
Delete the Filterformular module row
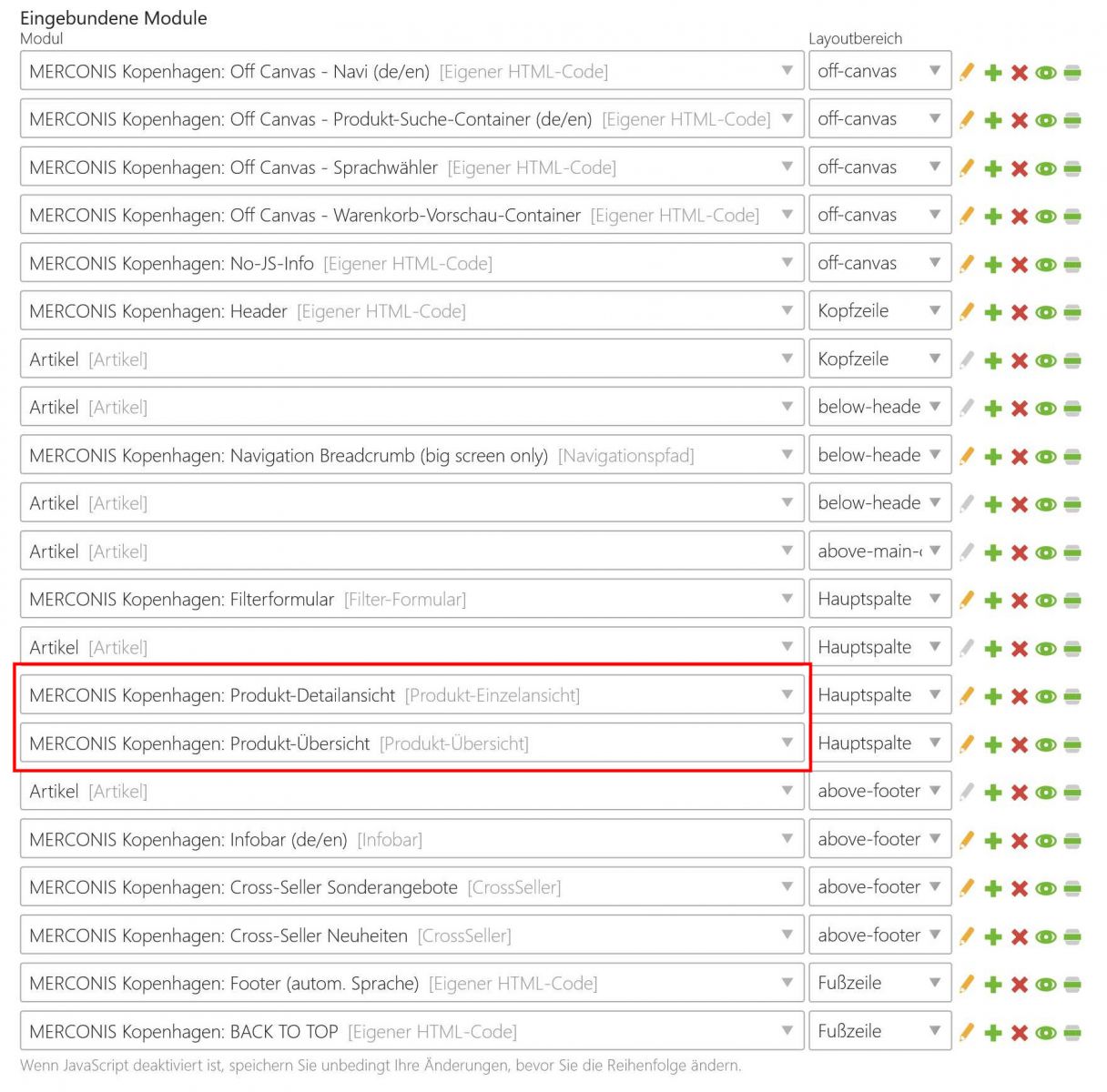tap(1020, 601)
